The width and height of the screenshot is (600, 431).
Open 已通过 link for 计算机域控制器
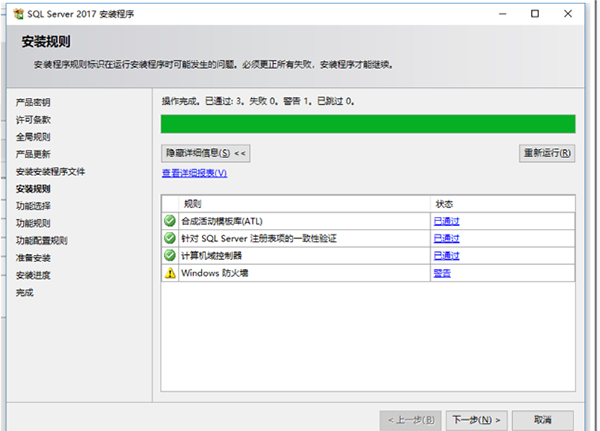point(446,256)
